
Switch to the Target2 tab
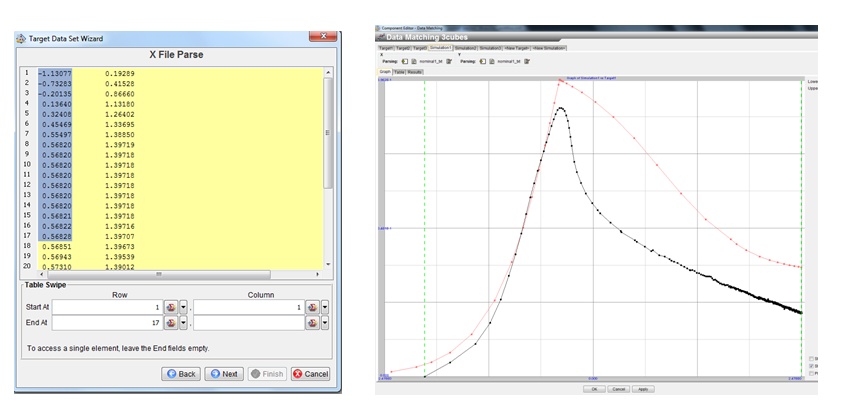coord(403,48)
